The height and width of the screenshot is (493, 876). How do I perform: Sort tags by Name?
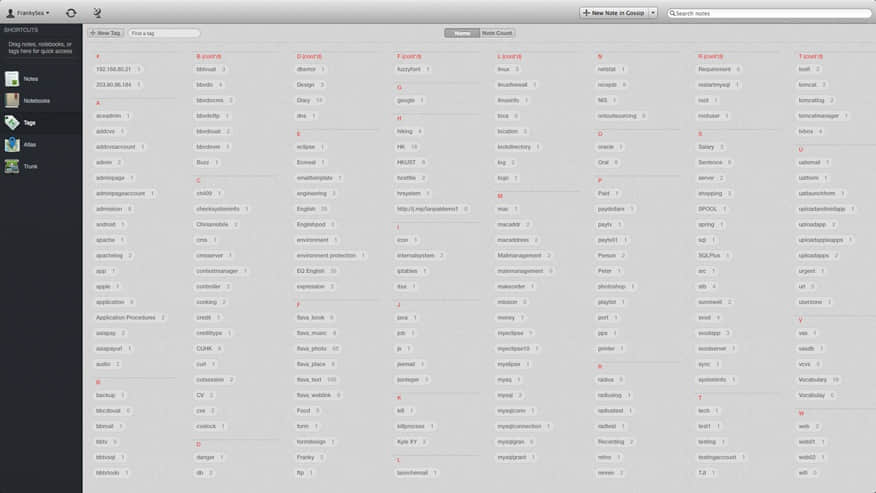pyautogui.click(x=462, y=33)
